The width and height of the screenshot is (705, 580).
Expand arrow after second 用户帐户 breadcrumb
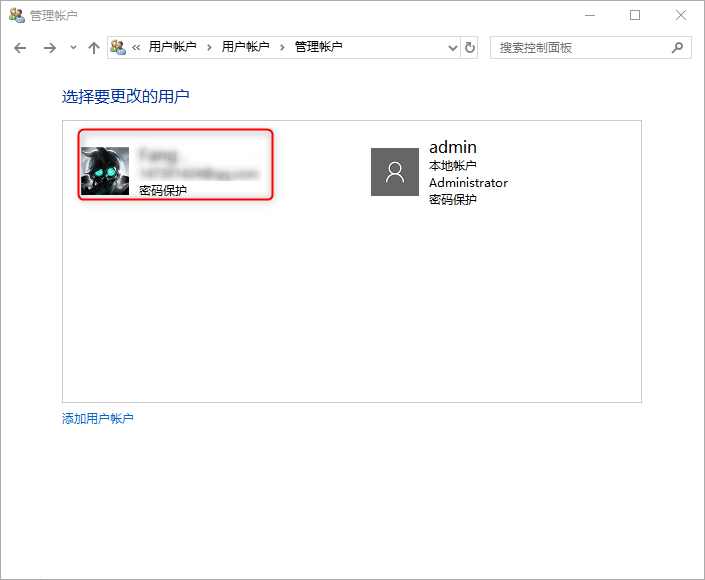[x=282, y=47]
